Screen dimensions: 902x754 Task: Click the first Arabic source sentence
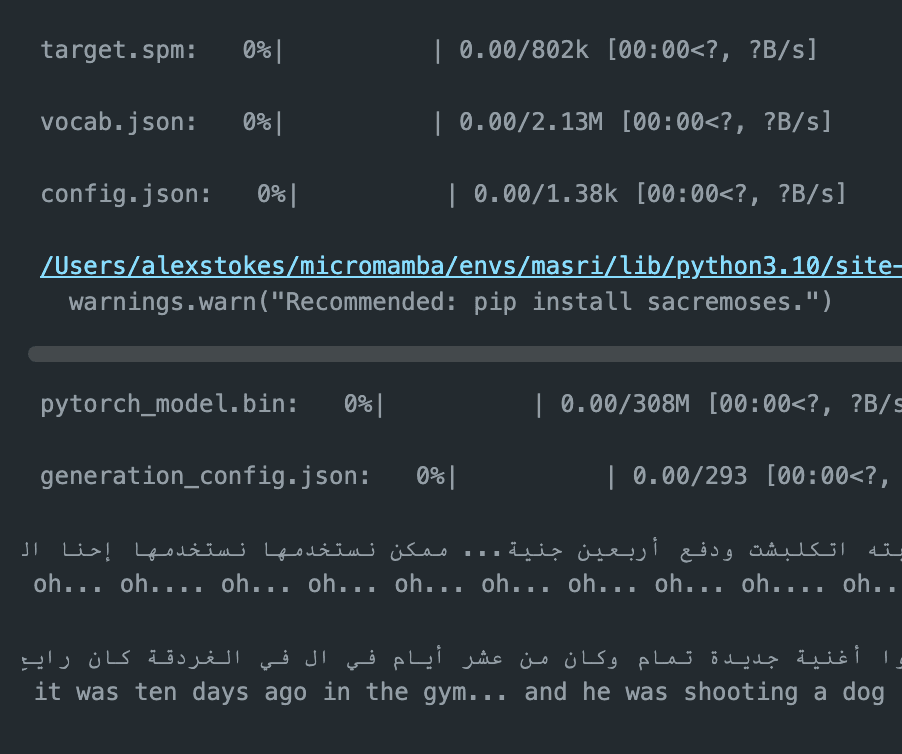tap(460, 550)
